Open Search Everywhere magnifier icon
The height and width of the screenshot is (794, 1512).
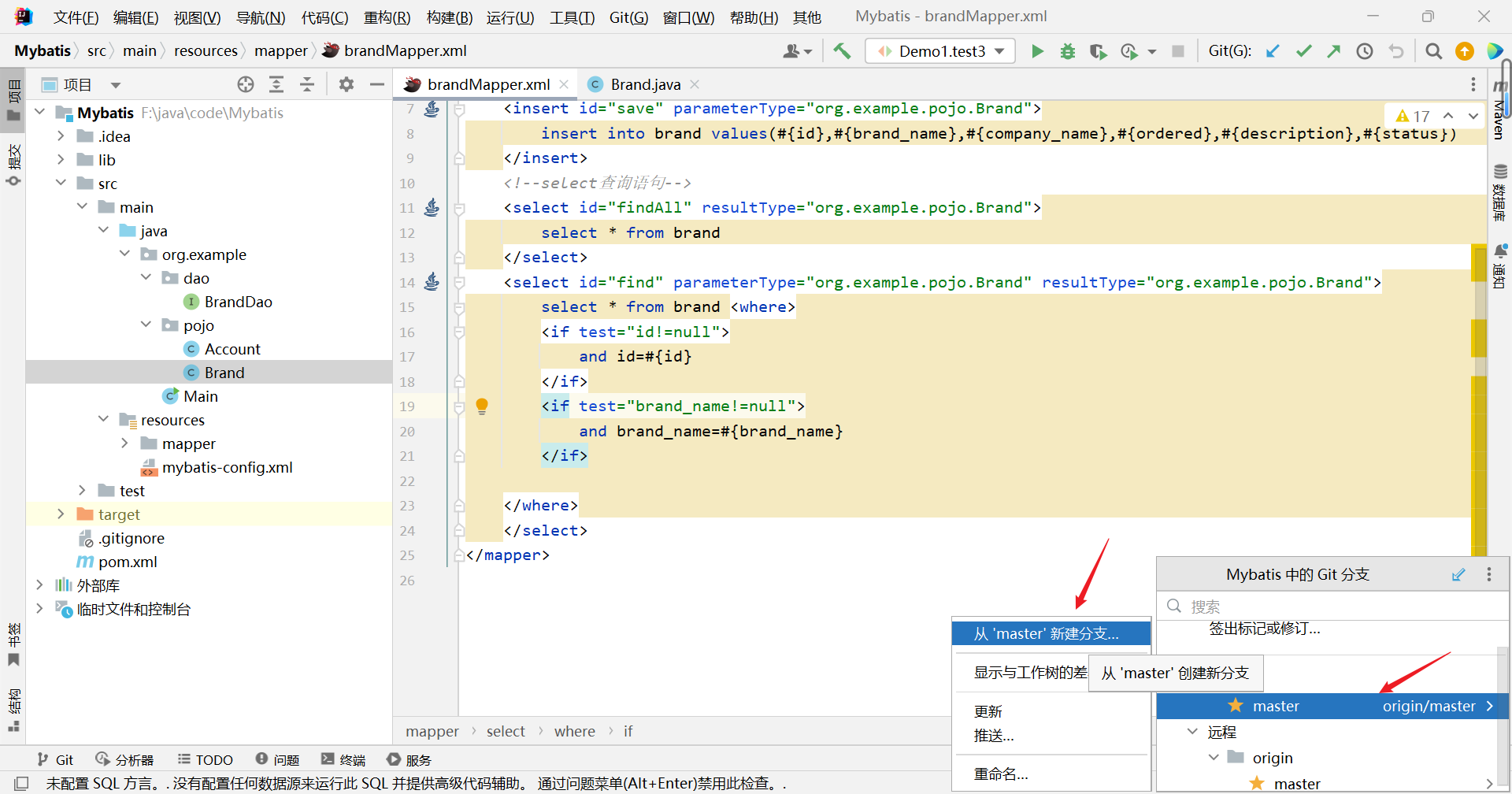coord(1434,51)
